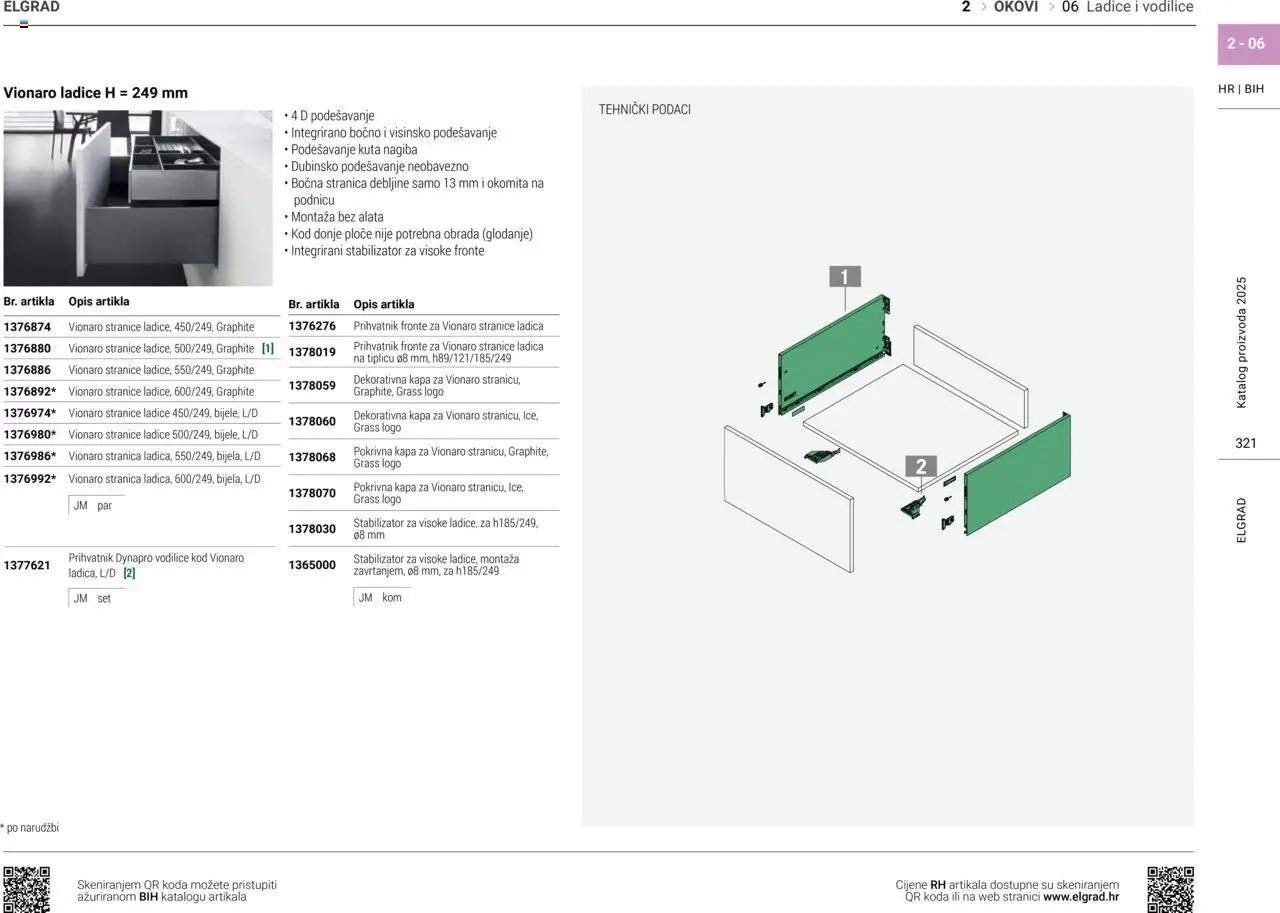The height and width of the screenshot is (913, 1280).
Task: Click the bottom-left BIH catalog QR code
Action: [x=26, y=889]
